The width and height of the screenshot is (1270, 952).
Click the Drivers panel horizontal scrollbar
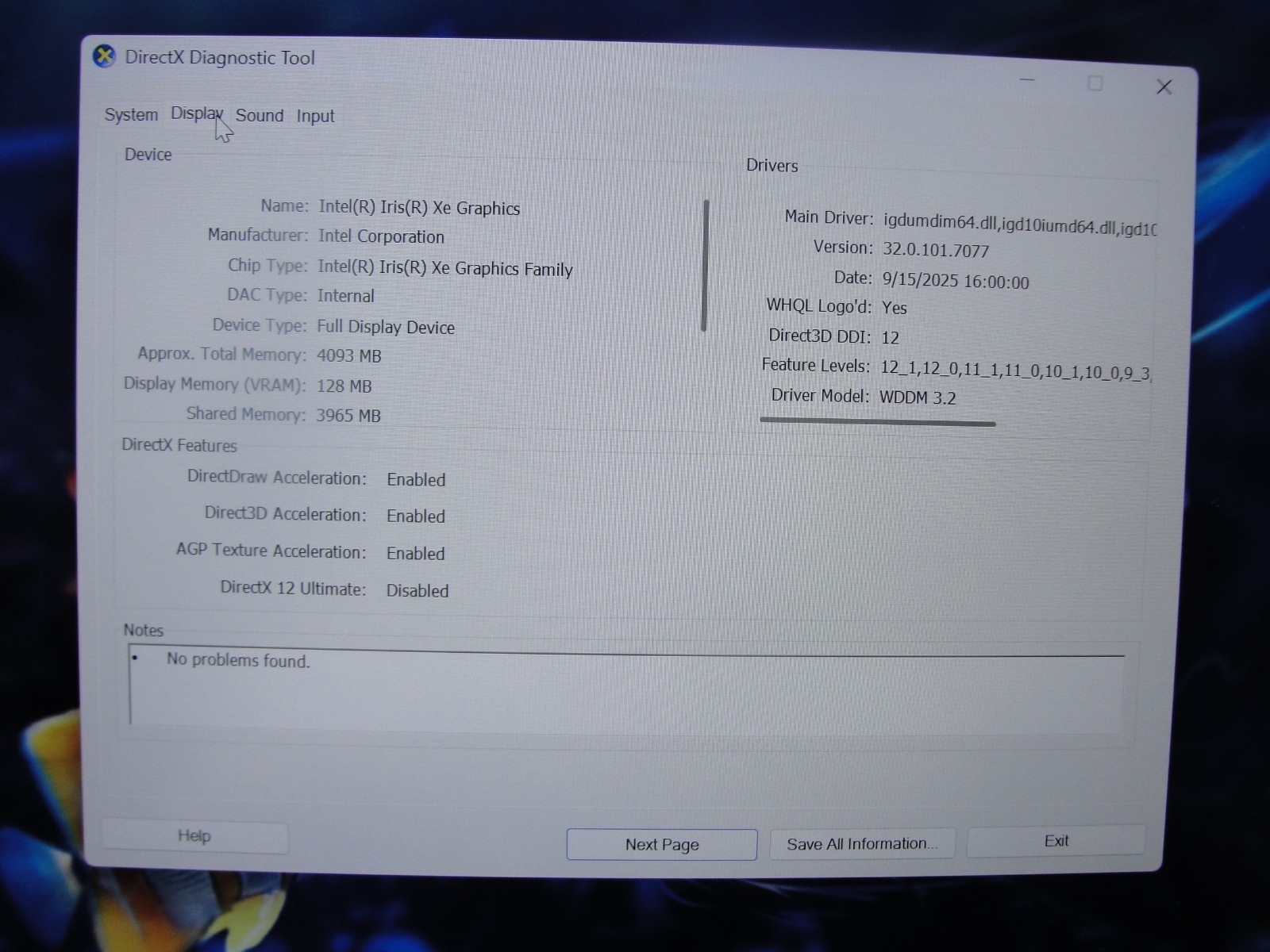(x=877, y=421)
